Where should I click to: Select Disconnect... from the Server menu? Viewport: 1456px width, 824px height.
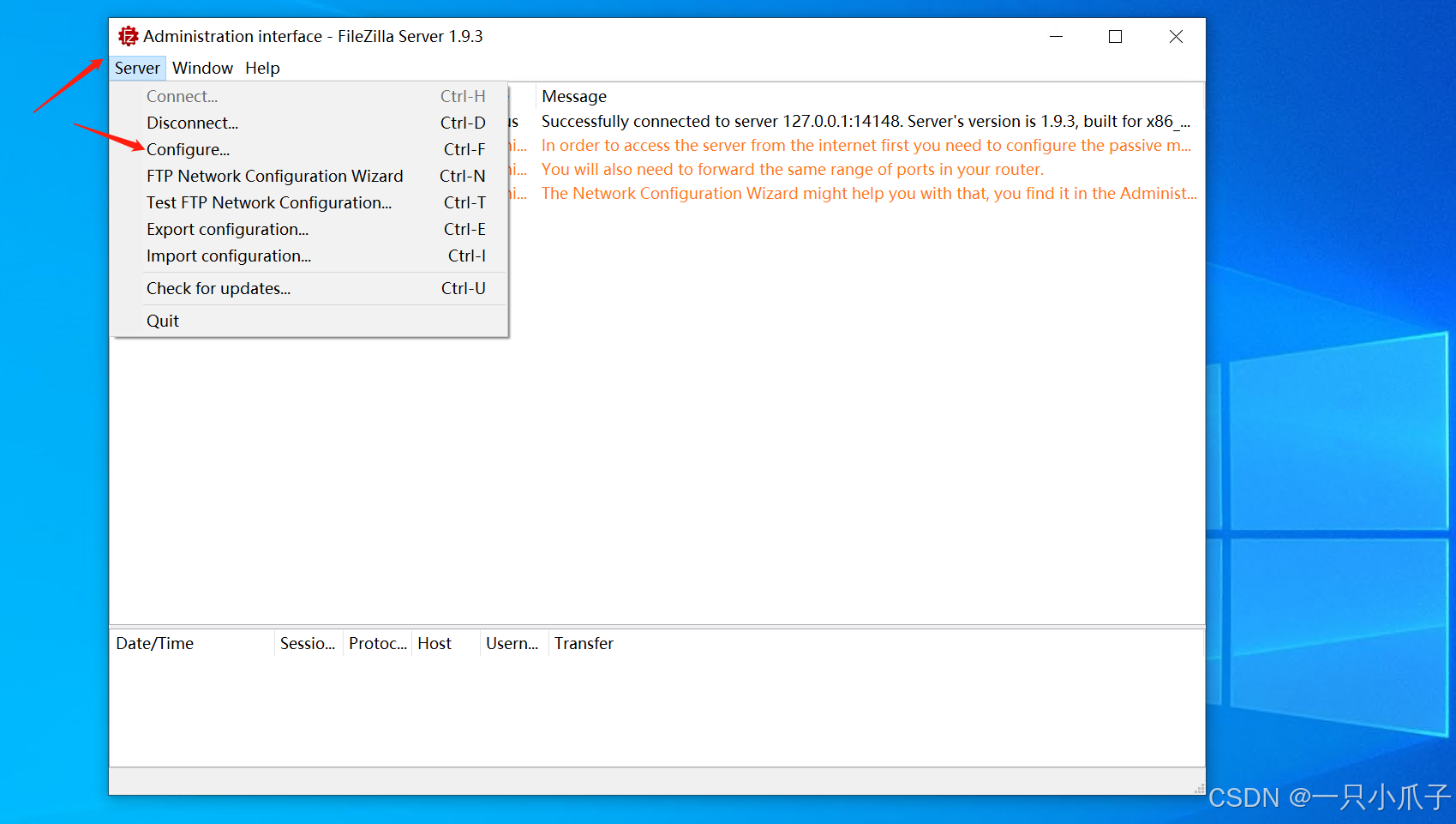tap(309, 123)
